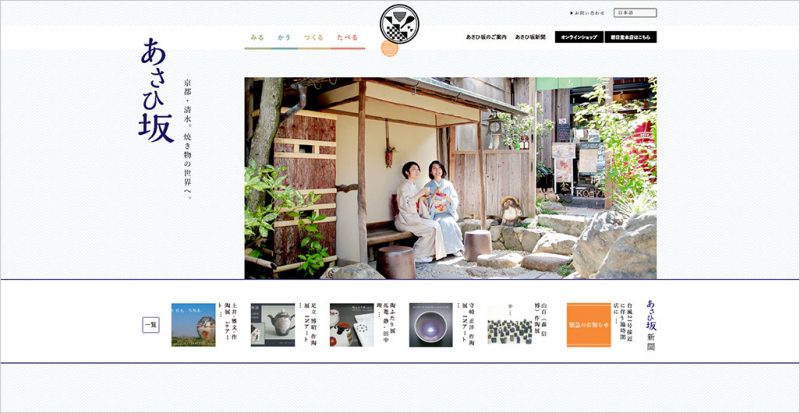Open あさひ坂のご案内 menu link
The width and height of the screenshot is (800, 413).
pos(486,37)
